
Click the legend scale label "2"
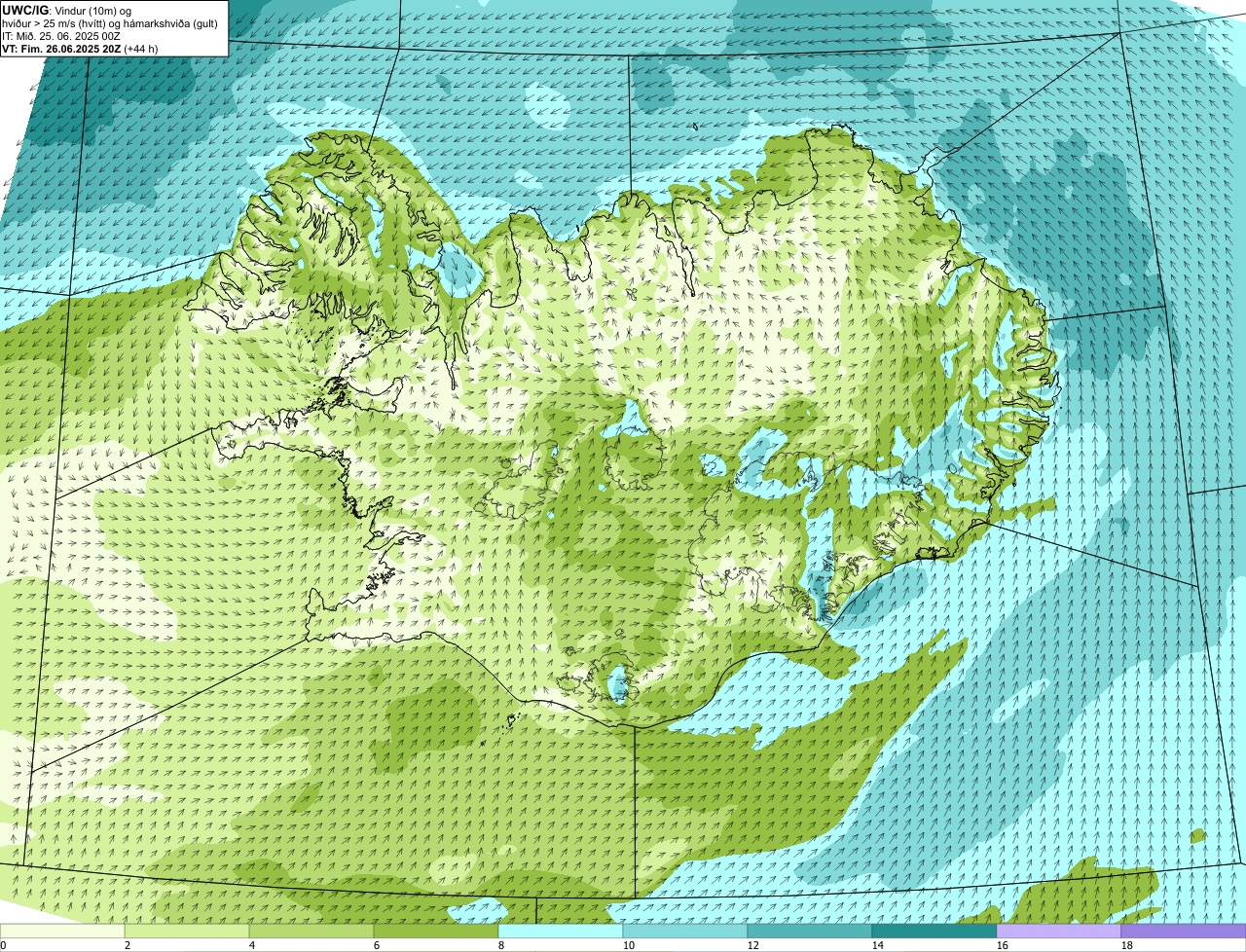point(128,945)
